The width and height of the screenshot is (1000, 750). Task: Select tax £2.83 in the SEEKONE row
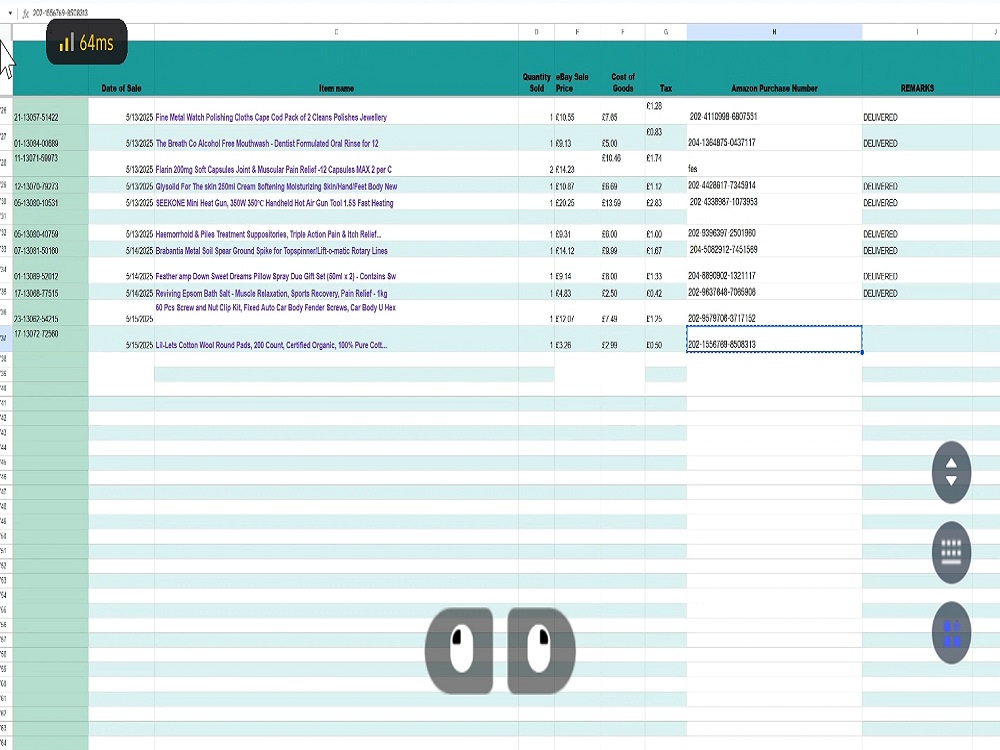pos(666,202)
